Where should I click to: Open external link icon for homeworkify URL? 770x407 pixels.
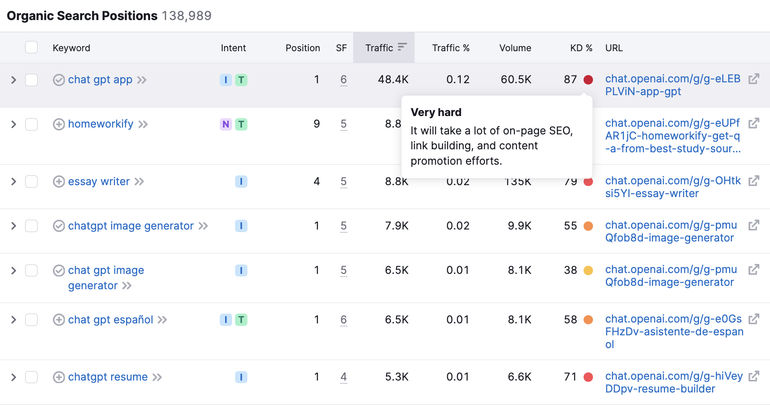coord(753,123)
